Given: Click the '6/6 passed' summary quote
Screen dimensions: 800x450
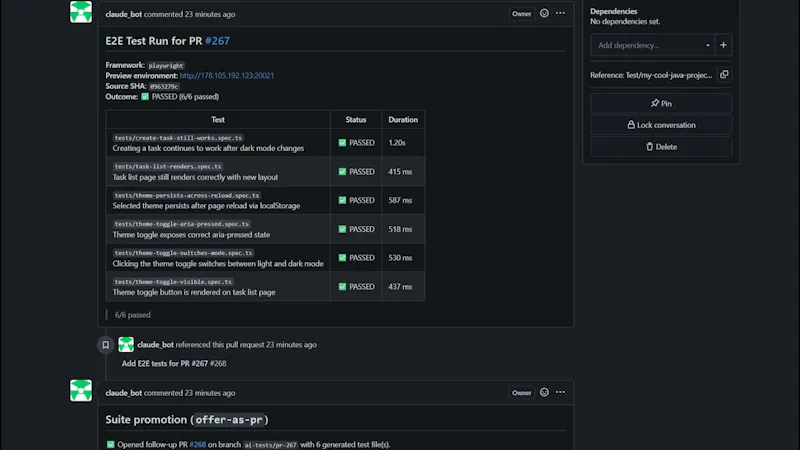Looking at the screenshot, I should (x=133, y=315).
